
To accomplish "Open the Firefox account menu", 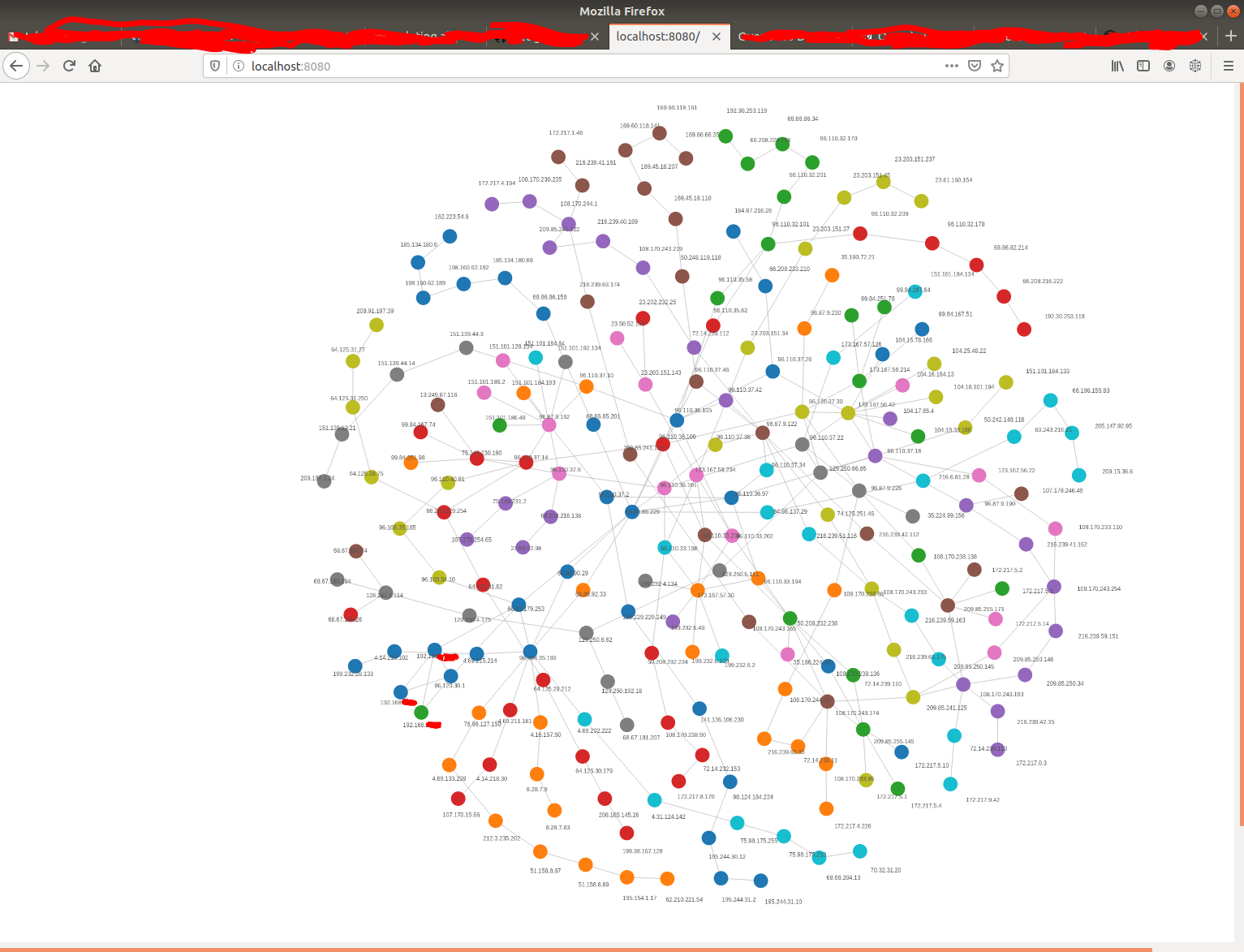I will (1169, 66).
